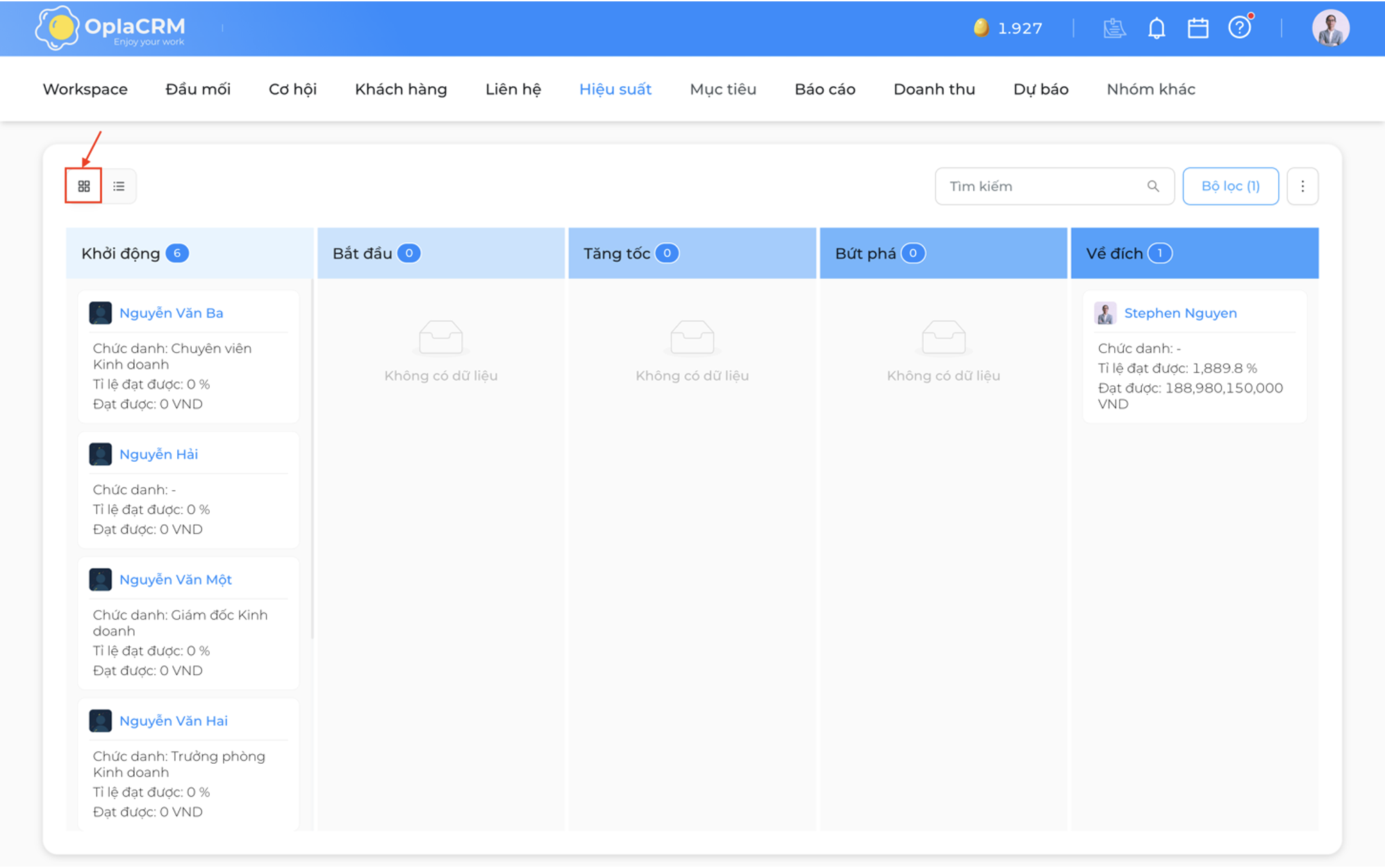Open the Liên hệ tab
The height and width of the screenshot is (868, 1385).
point(513,89)
